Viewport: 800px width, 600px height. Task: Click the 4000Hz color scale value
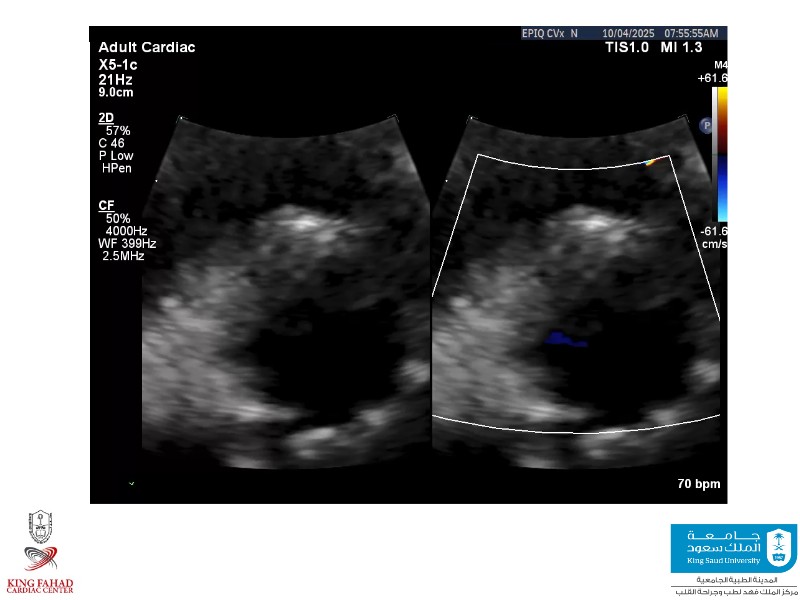(127, 231)
